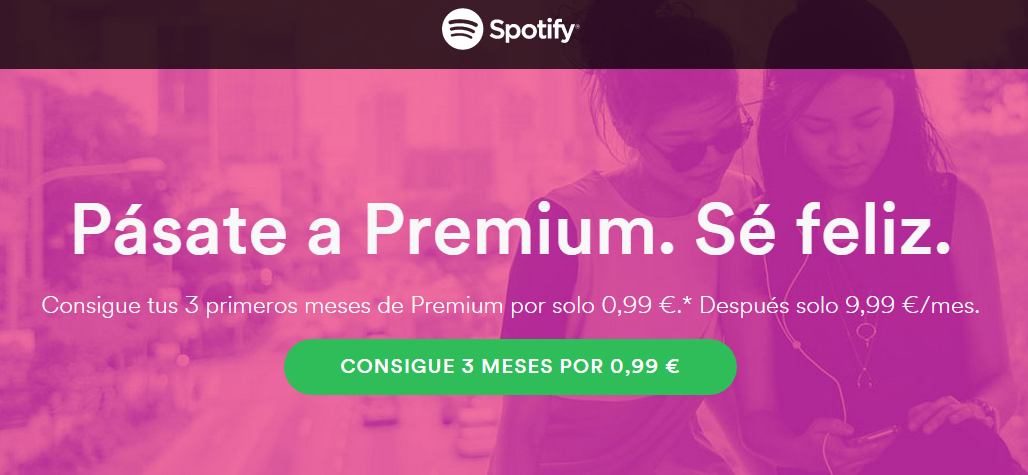Click the "0,99 €" text on green button
This screenshot has height=475, width=1028.
[x=645, y=366]
